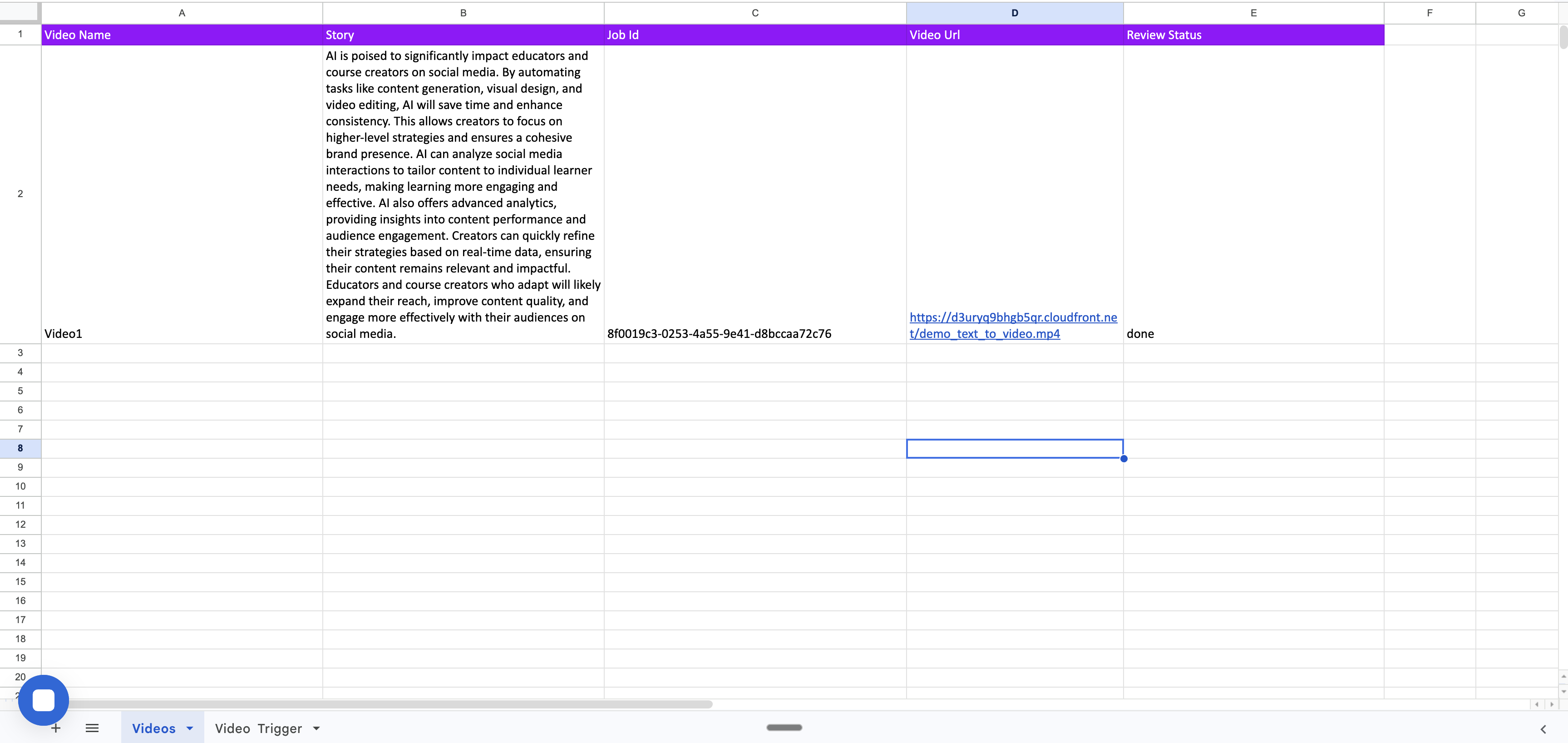Select column D header

[x=1014, y=12]
